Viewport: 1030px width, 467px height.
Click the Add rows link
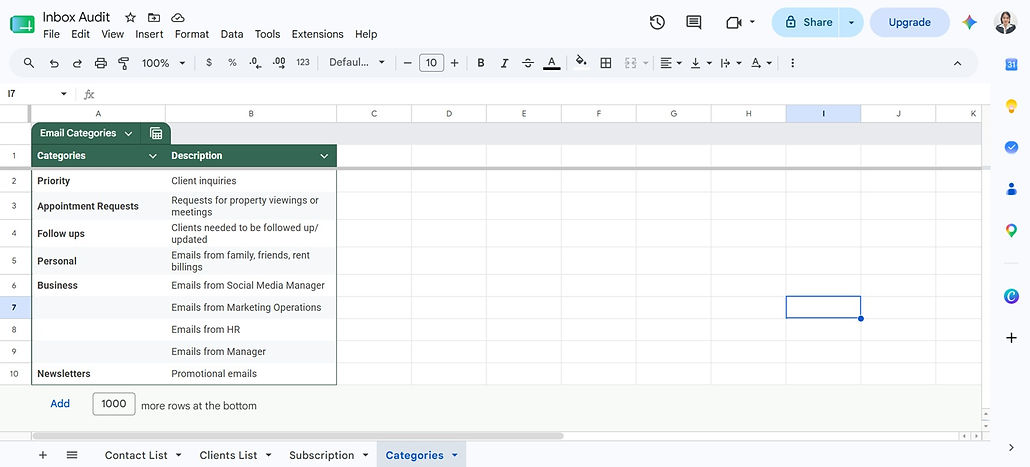point(60,404)
